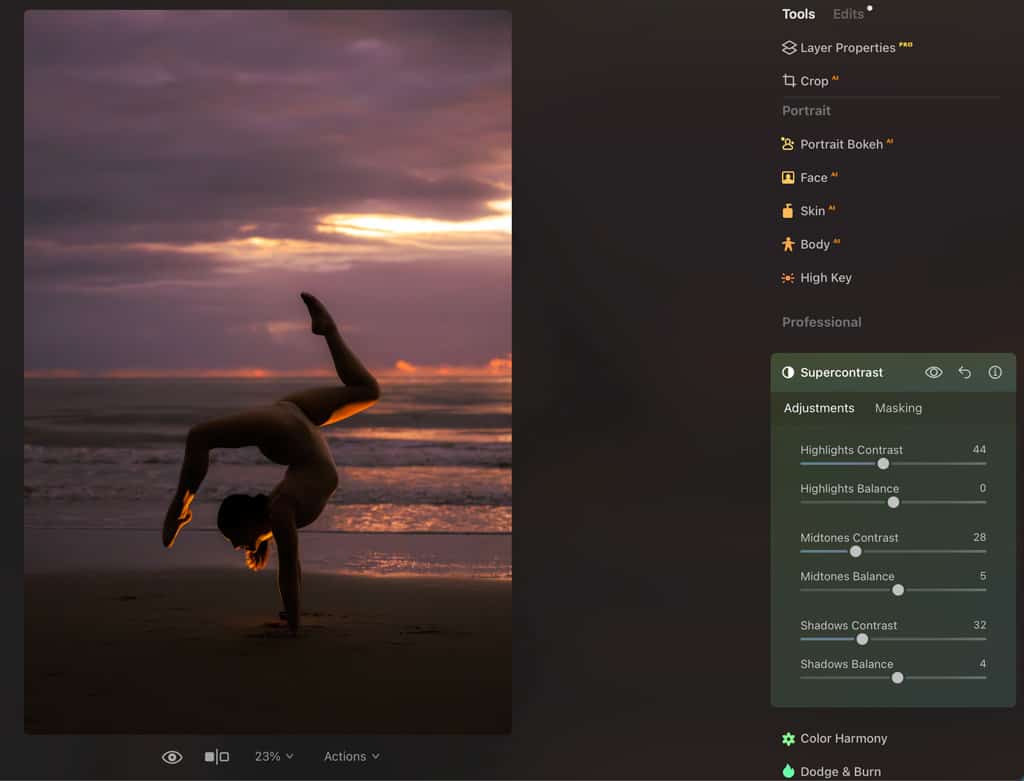Open the Face retouching tool
Image resolution: width=1024 pixels, height=781 pixels.
(812, 178)
